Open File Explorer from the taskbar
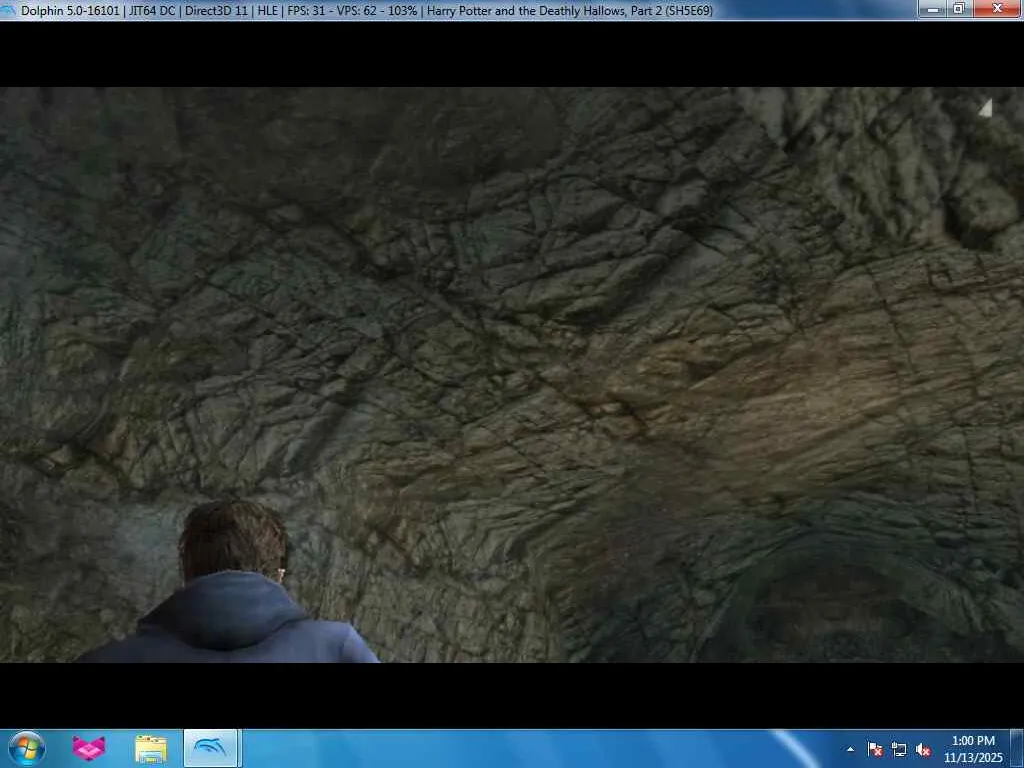This screenshot has width=1024, height=768. [x=151, y=749]
